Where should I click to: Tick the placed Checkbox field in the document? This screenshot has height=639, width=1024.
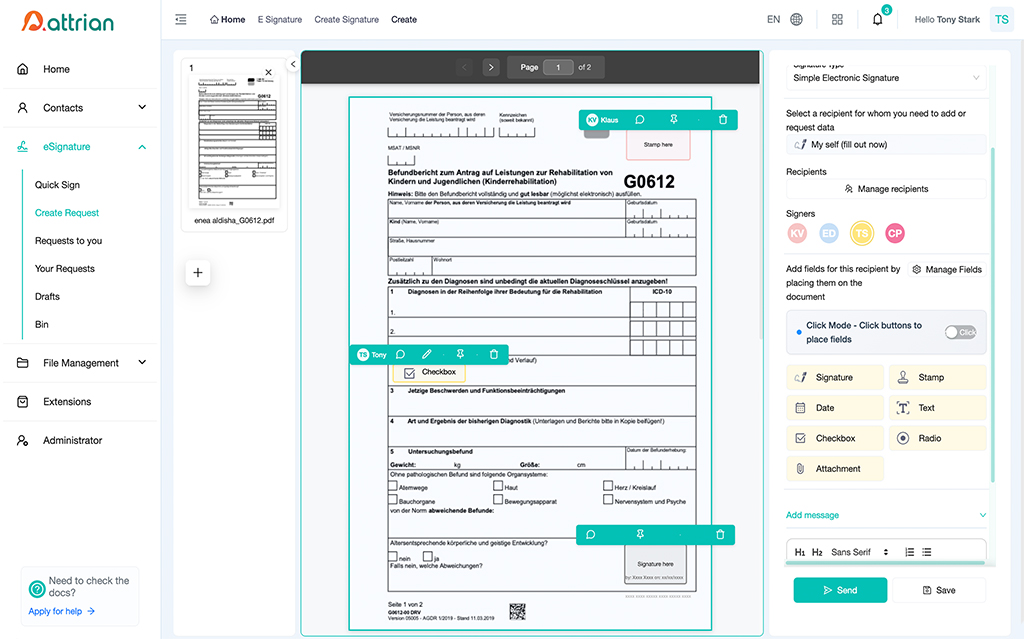[x=410, y=372]
